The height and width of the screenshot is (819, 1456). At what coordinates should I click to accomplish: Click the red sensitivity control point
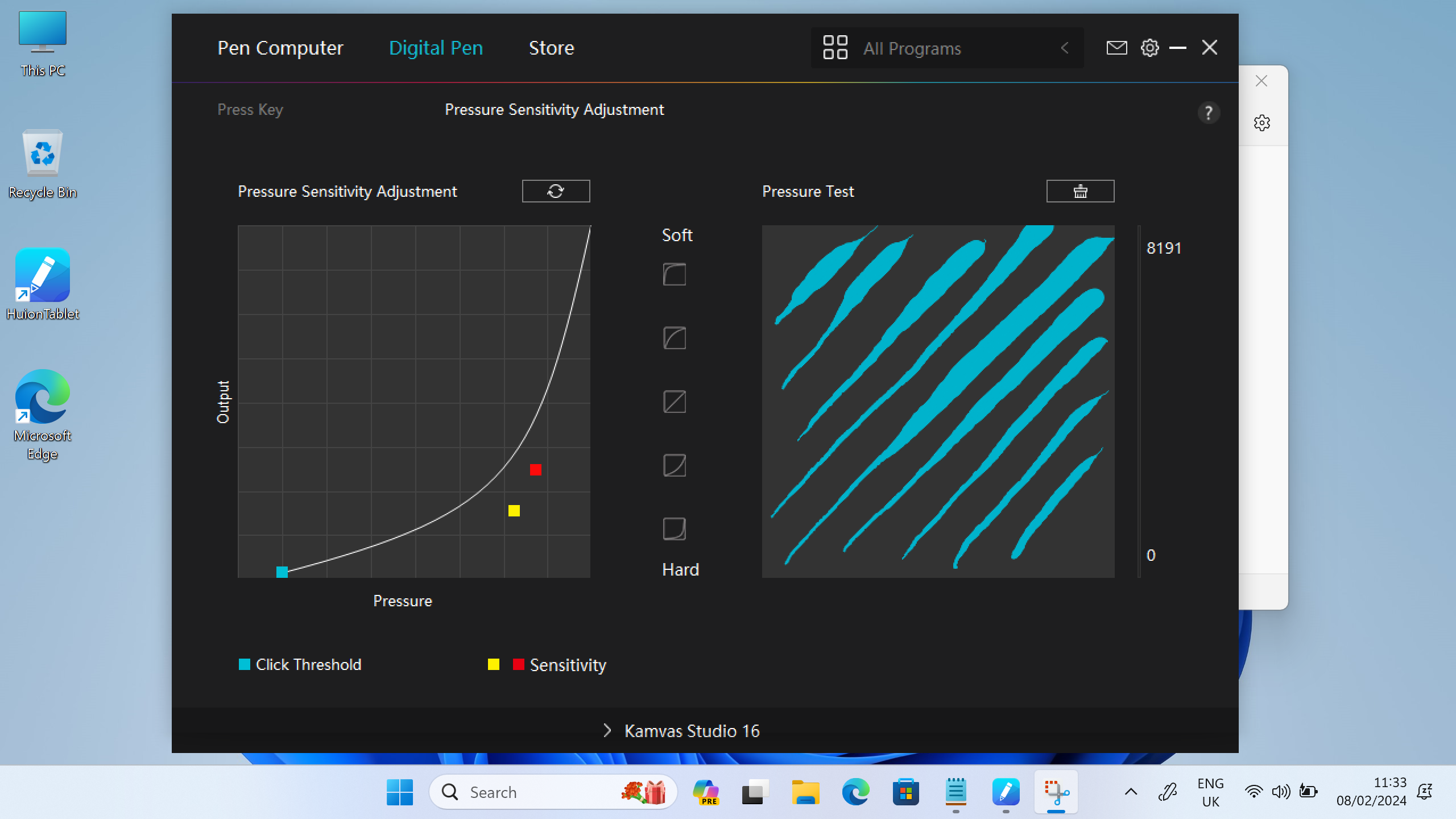(535, 470)
